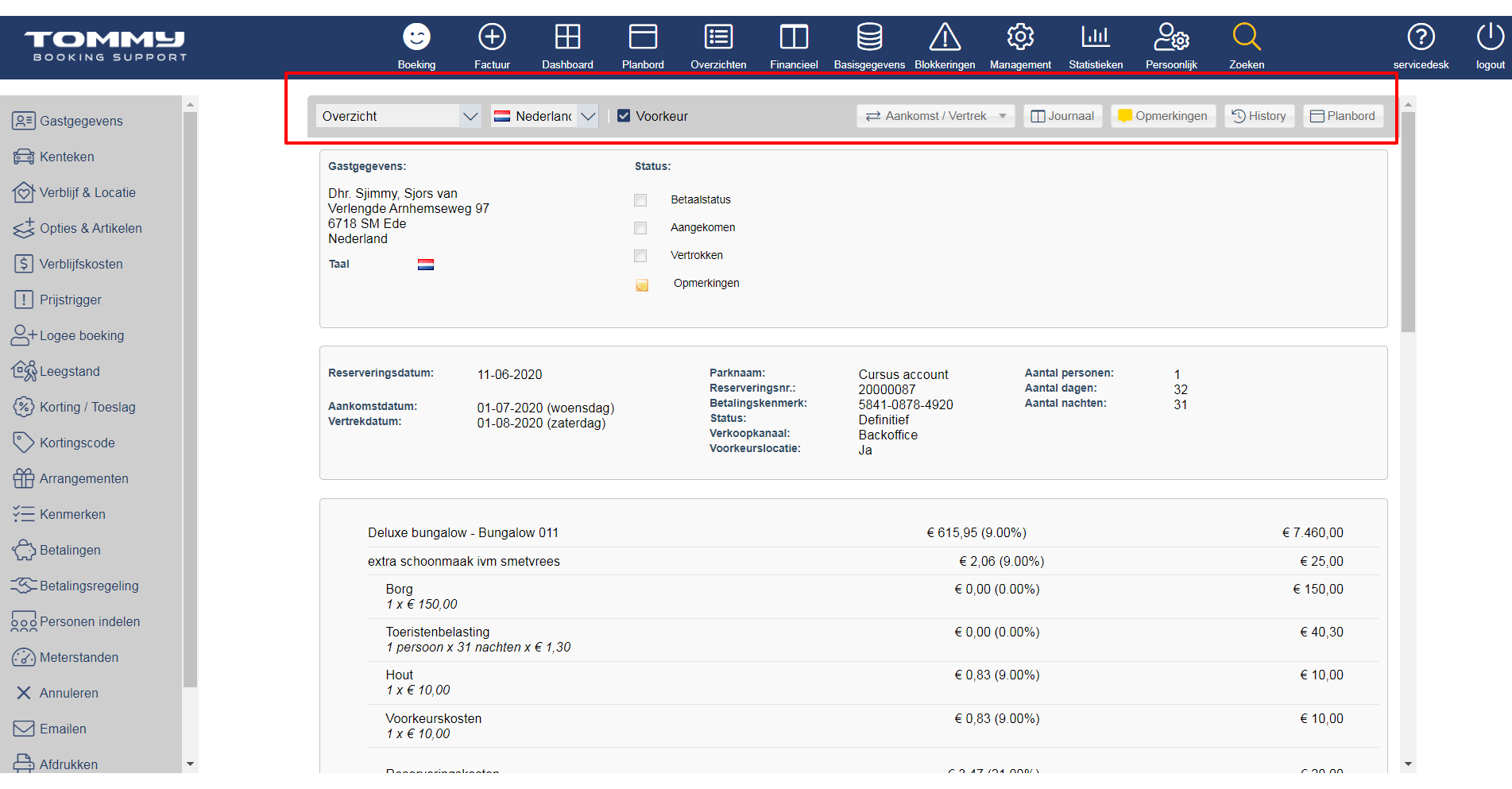Toggle the Vertrokken checkbox
Screen dimensions: 1512x789
640,256
